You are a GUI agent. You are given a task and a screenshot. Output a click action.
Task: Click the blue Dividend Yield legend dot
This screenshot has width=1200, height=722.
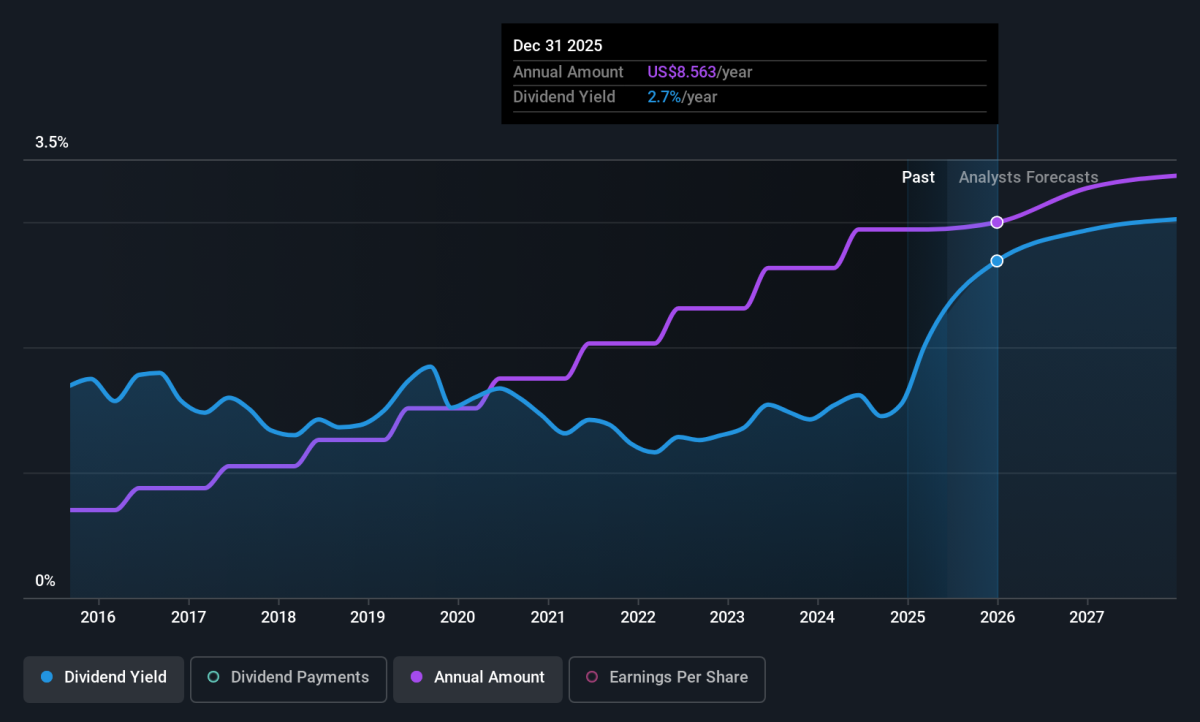tap(46, 677)
